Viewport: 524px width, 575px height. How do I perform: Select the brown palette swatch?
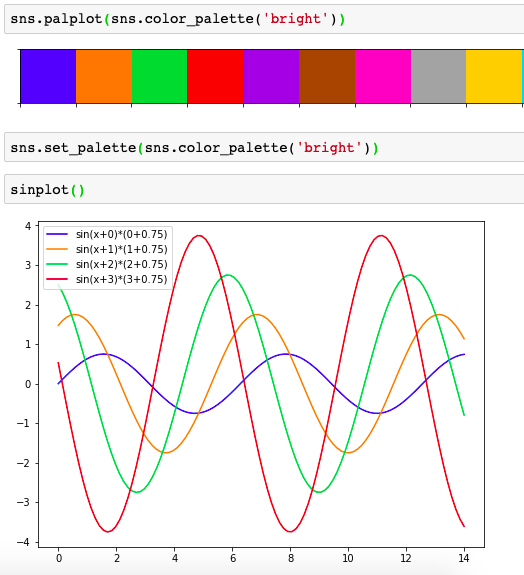click(327, 76)
